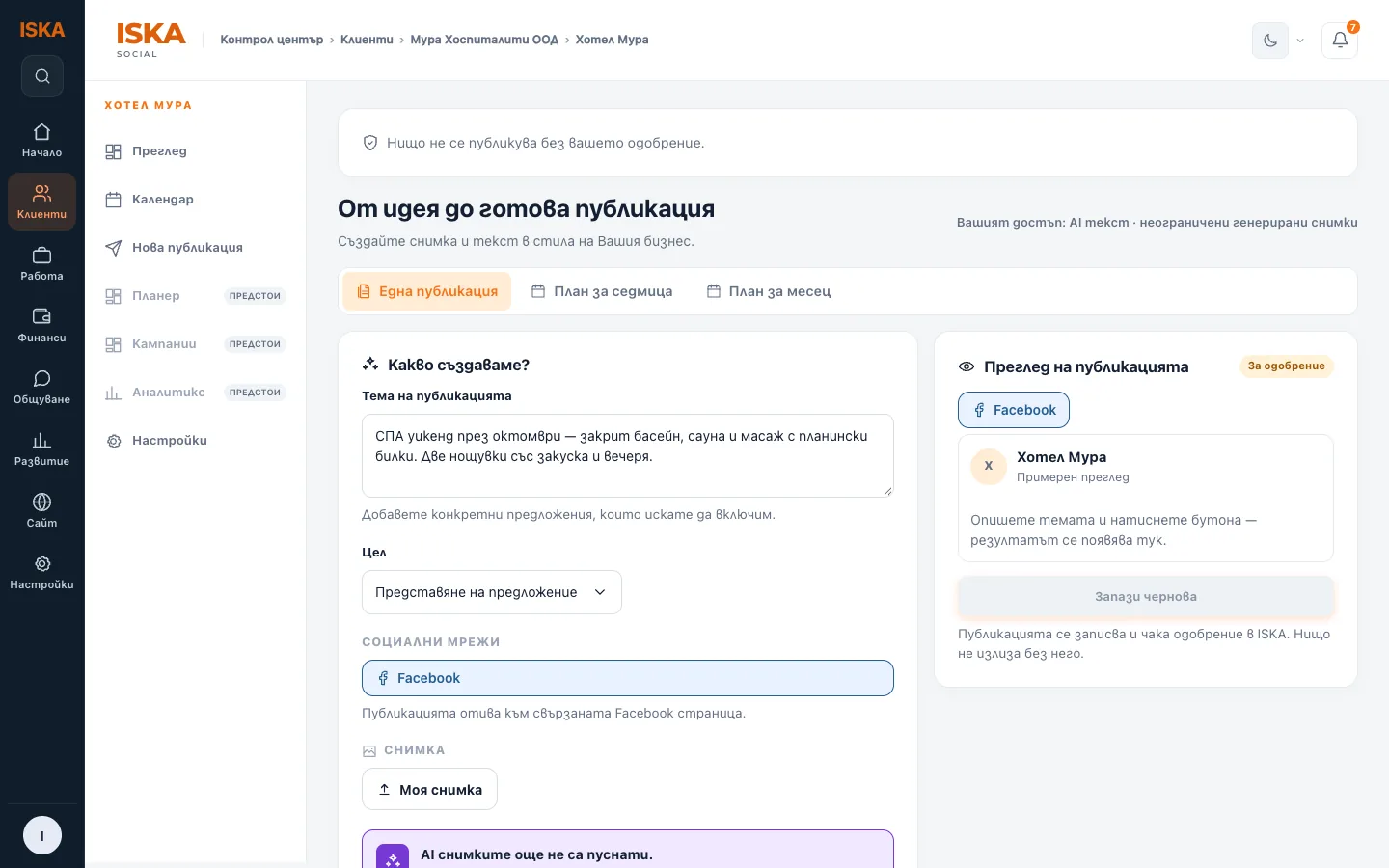Toggle dark mode with the moon icon
1389x868 pixels.
pos(1270,41)
